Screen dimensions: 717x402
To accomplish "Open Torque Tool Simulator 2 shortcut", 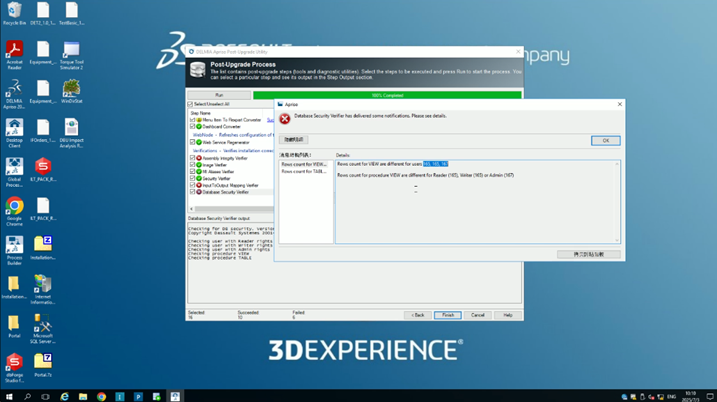I will pos(71,55).
